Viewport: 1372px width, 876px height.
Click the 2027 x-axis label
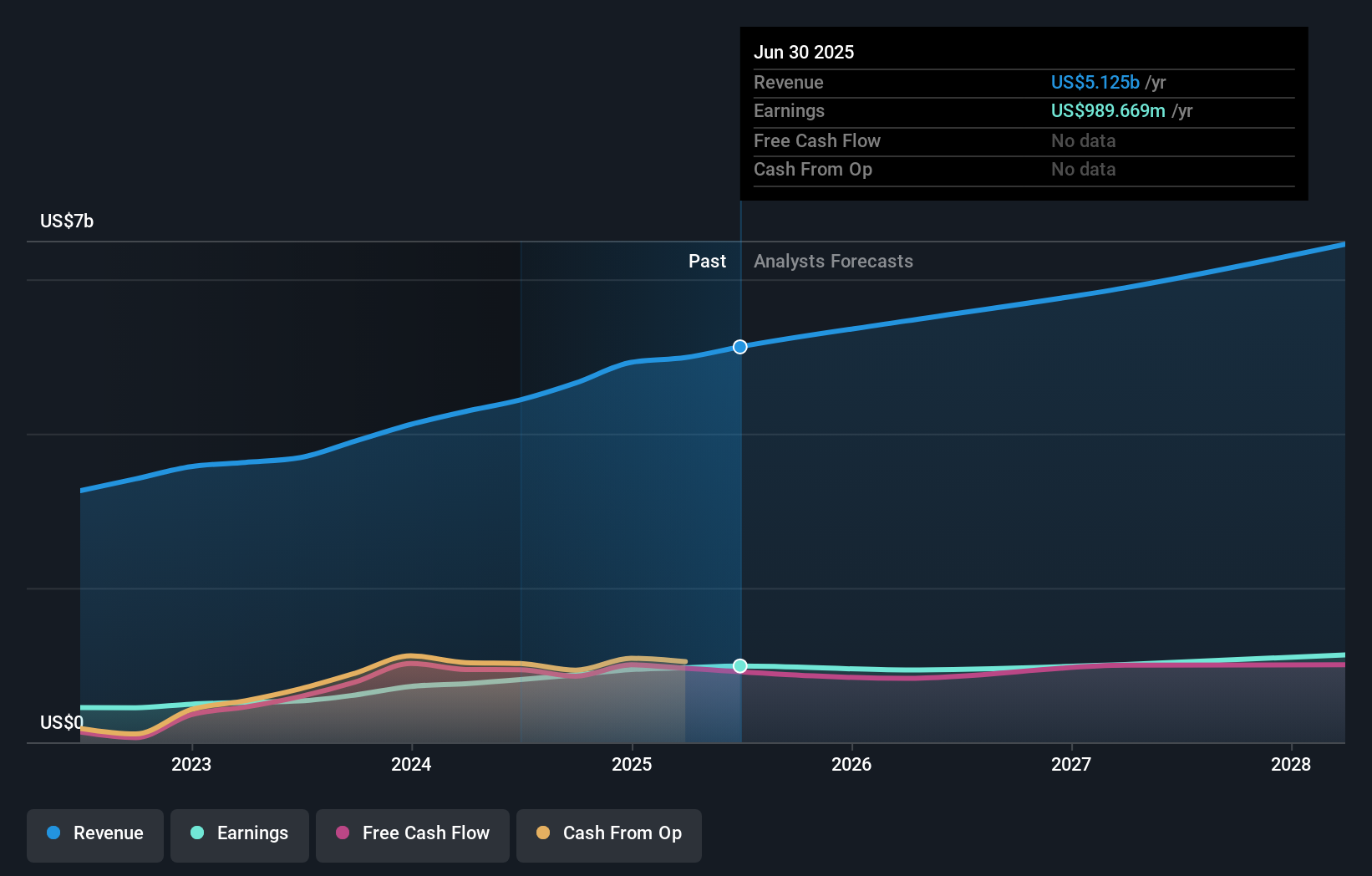click(x=1071, y=764)
